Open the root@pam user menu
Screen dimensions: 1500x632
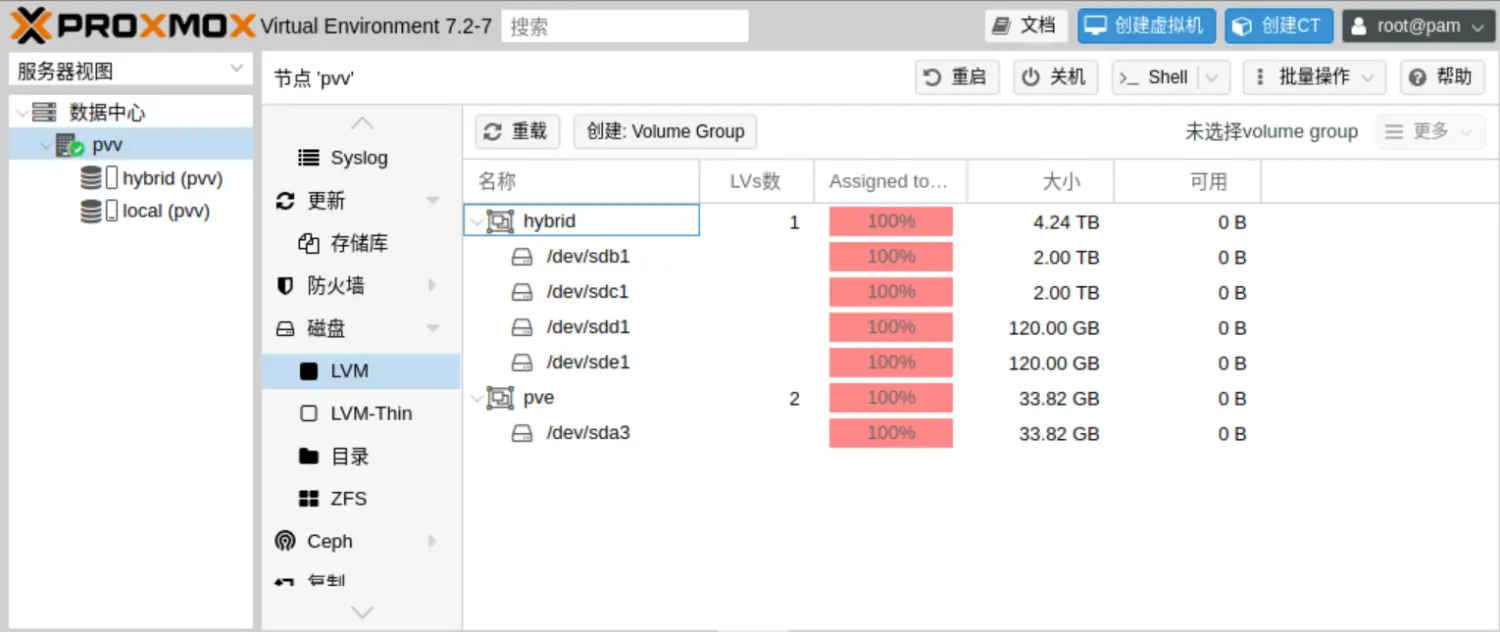click(1418, 26)
